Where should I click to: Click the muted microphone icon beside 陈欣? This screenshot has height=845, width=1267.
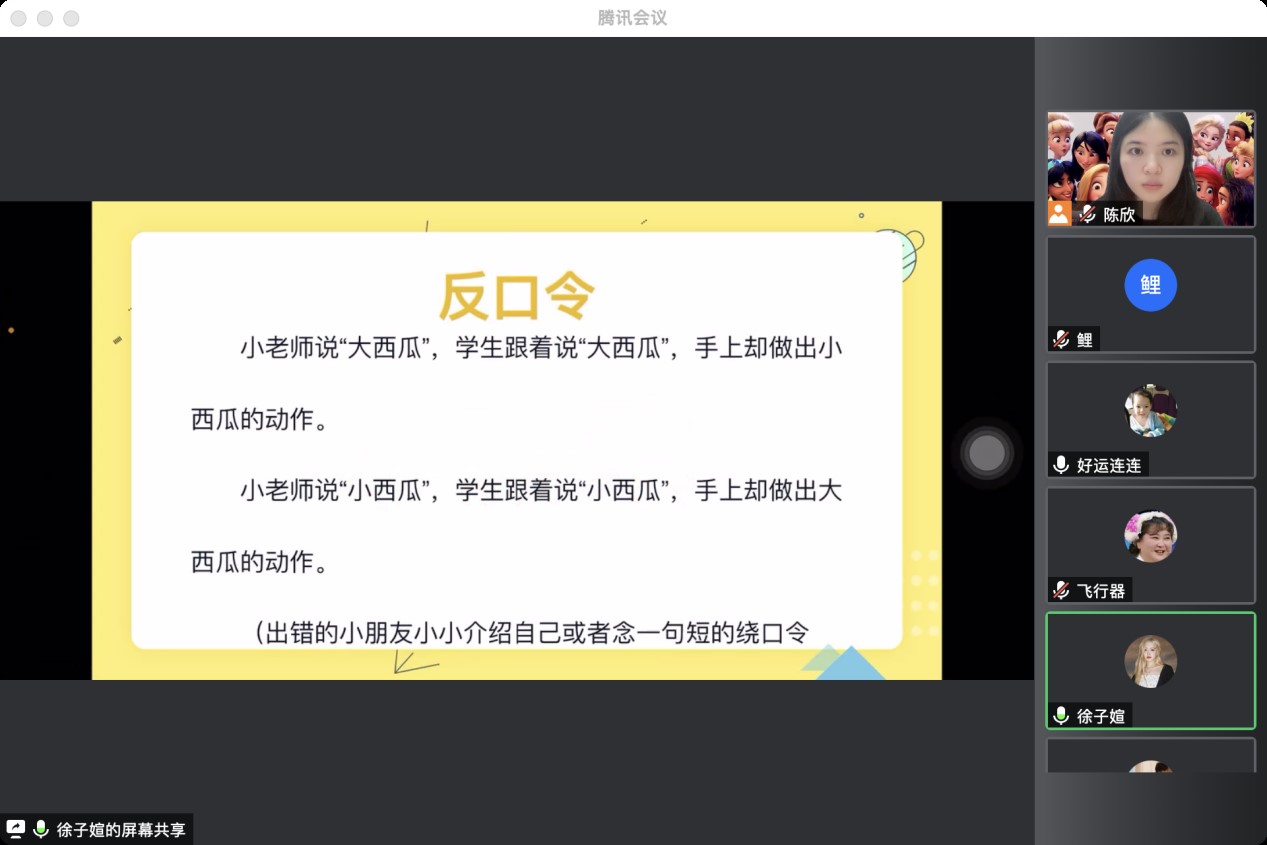(x=1086, y=214)
